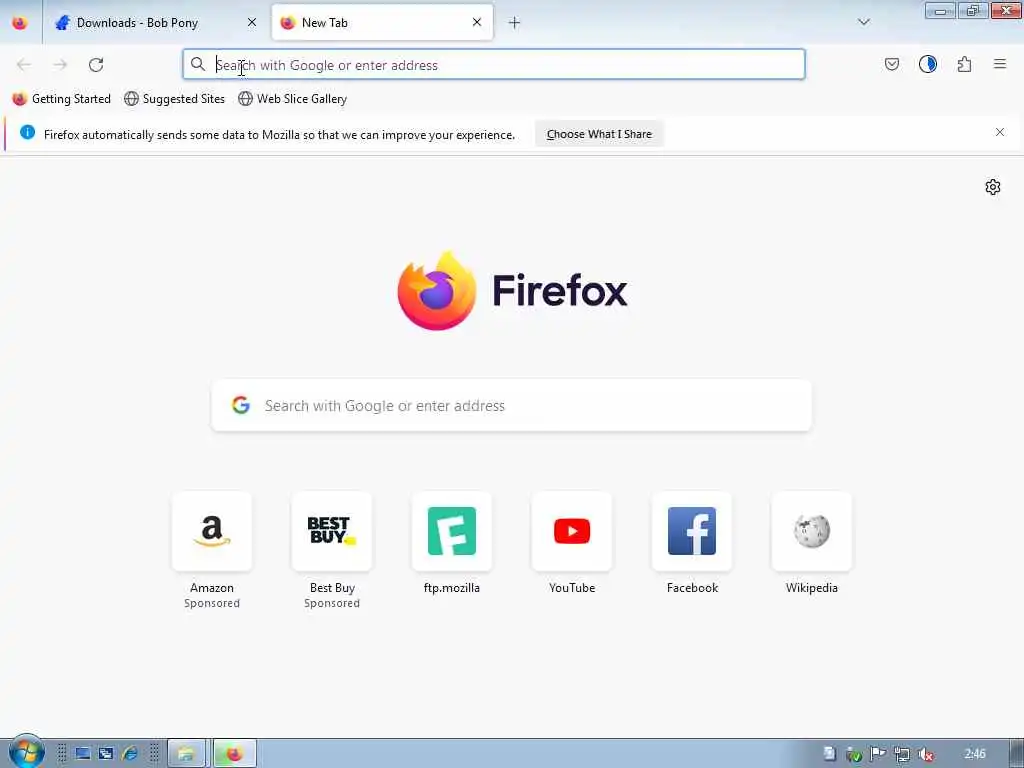Open the Firefox View pinned tab
Screen dimensions: 1024x768
(x=20, y=23)
